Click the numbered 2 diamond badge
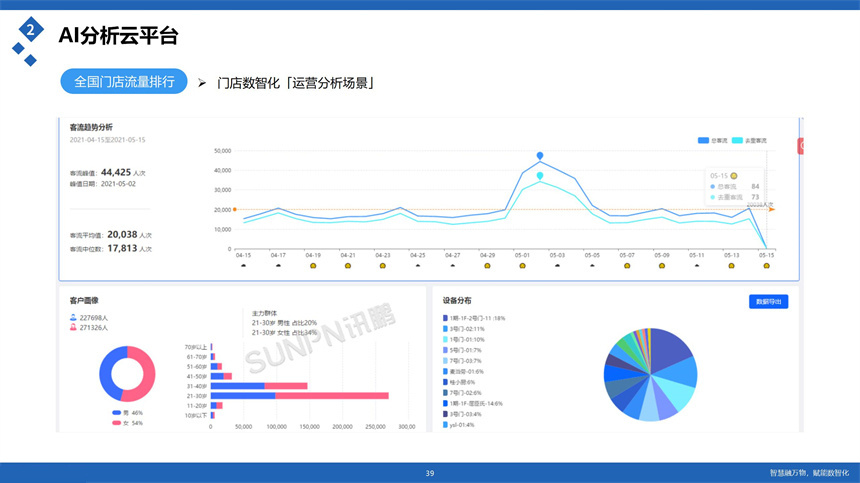The image size is (860, 483). tap(31, 30)
